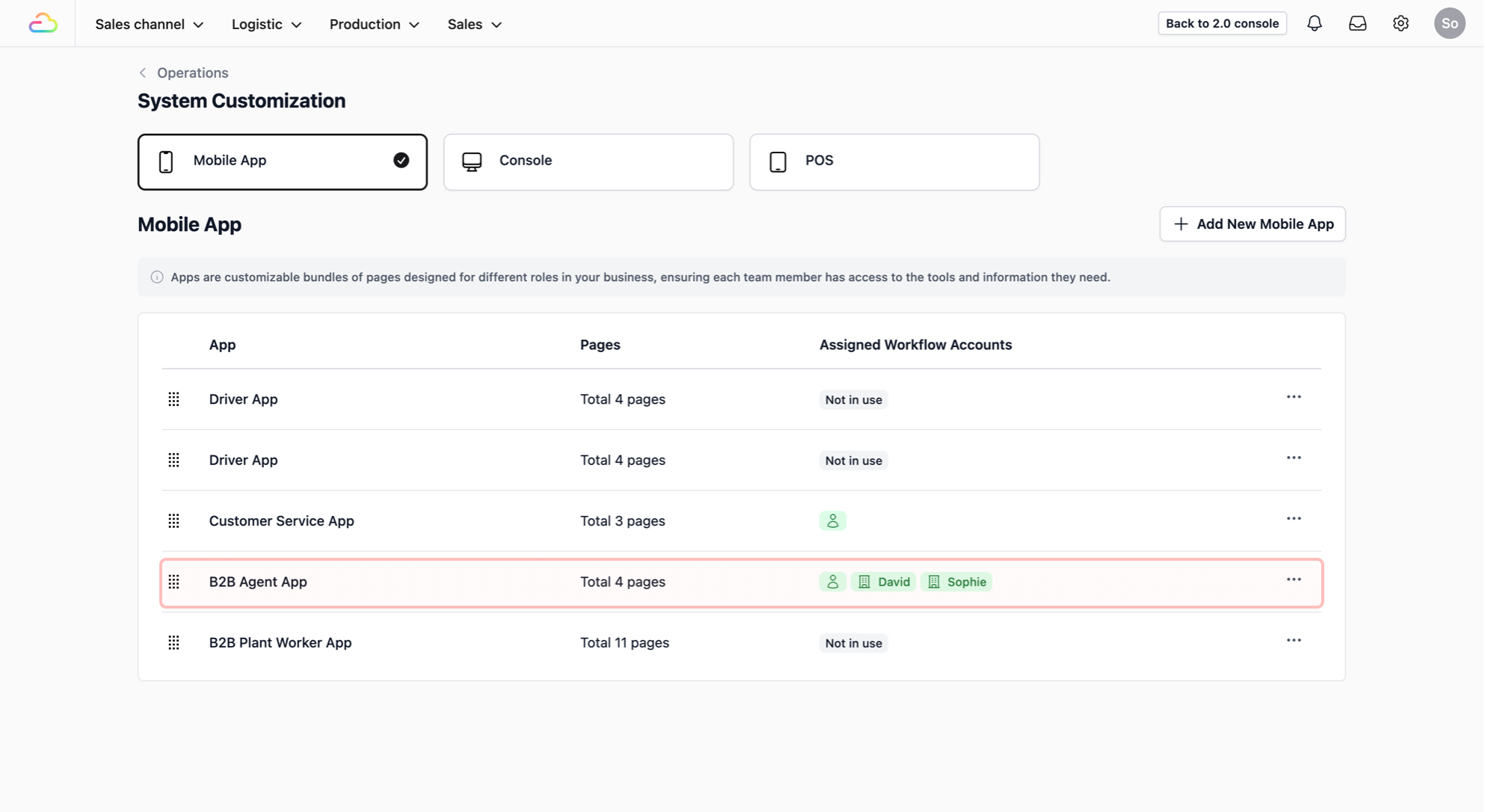Click the Sophie account tag
1485x812 pixels.
(956, 582)
